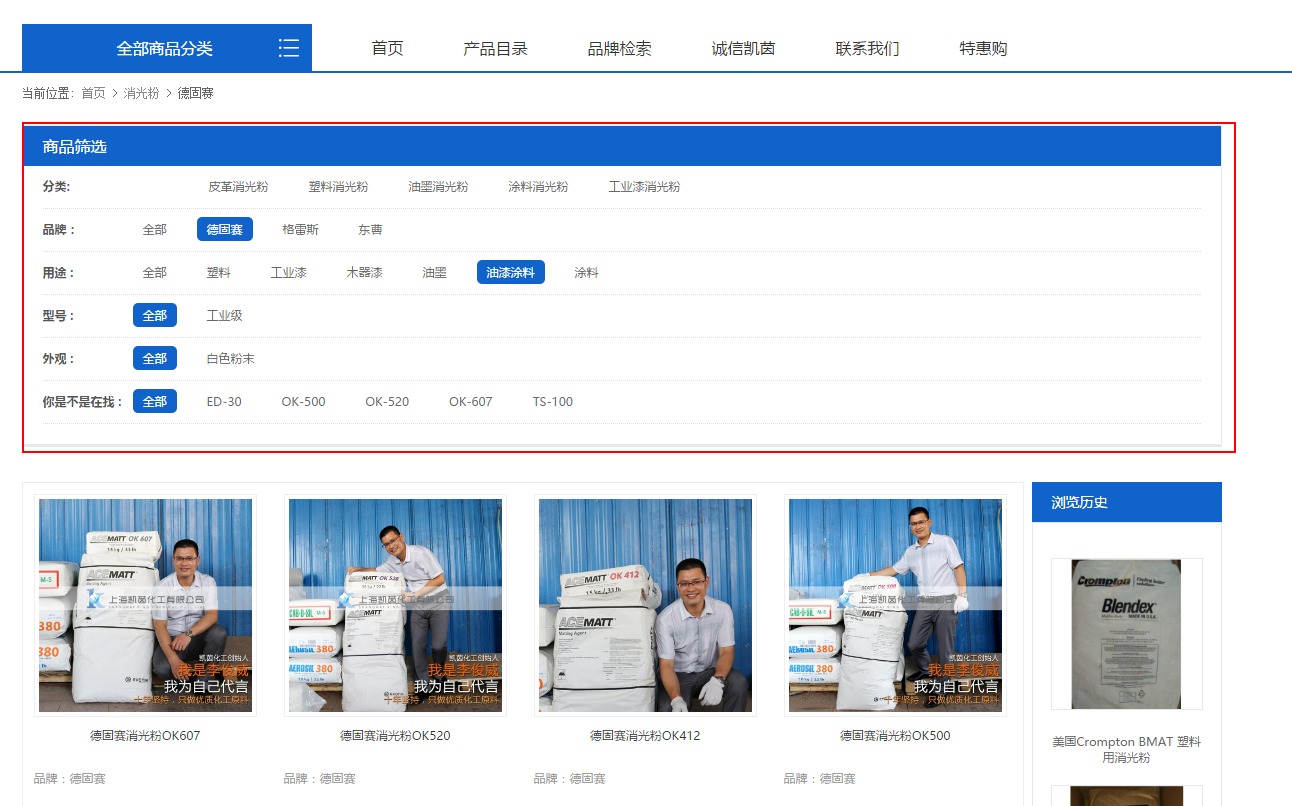The image size is (1292, 806).
Task: Select 全部 under the 品牌 filter
Action: [154, 230]
